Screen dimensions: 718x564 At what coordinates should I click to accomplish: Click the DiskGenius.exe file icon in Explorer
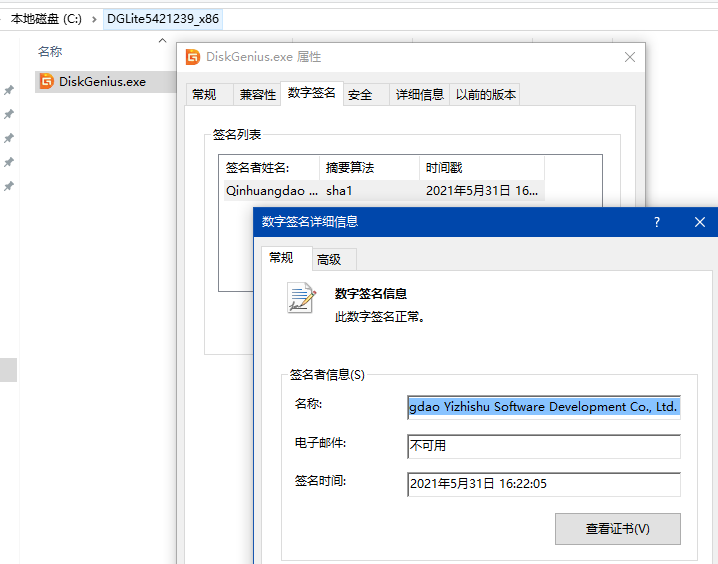click(46, 81)
